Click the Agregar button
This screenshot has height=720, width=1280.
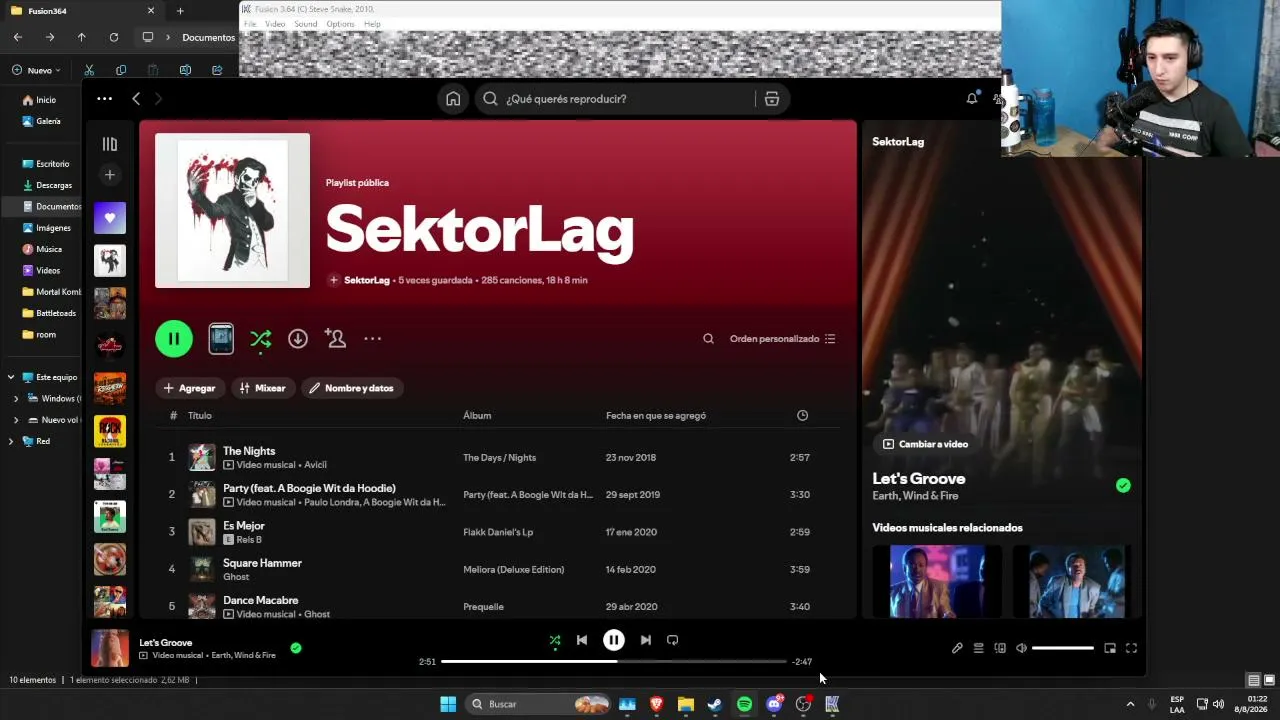tap(190, 388)
